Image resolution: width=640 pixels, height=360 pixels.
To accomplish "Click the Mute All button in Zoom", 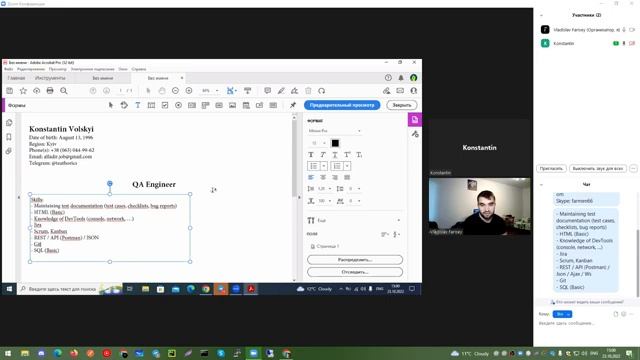I will point(598,168).
